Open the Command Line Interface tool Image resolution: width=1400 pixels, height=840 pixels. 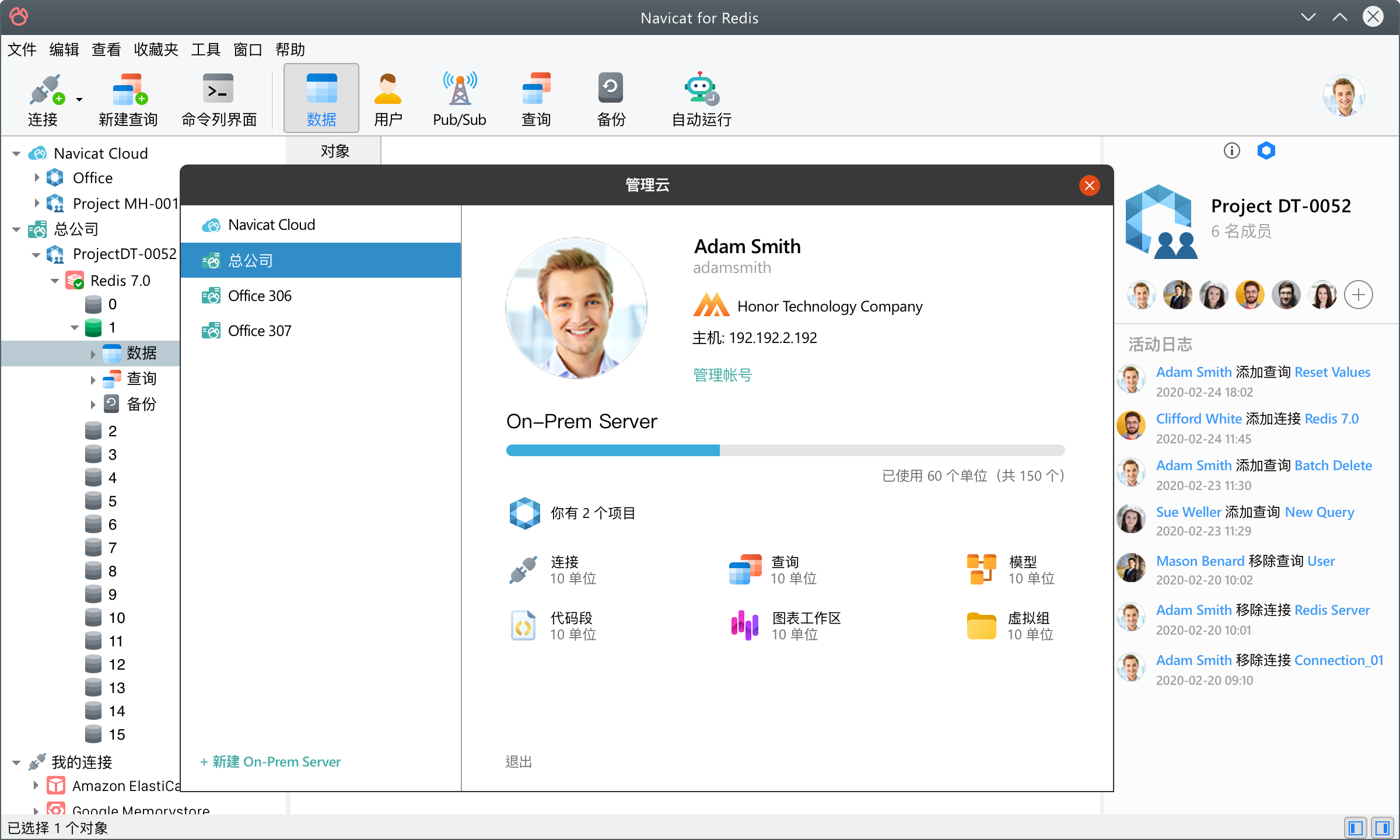(219, 99)
